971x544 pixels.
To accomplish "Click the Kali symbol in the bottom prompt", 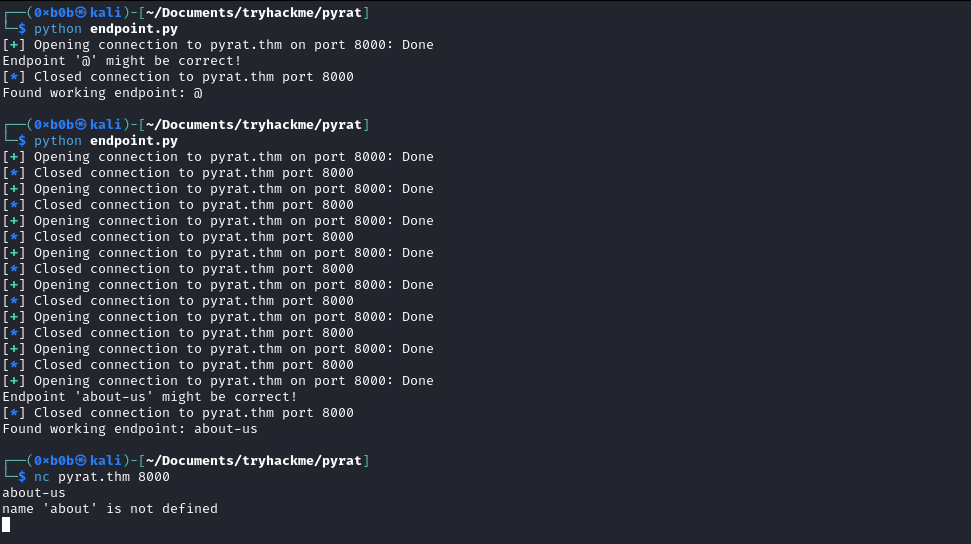I will pyautogui.click(x=80, y=461).
